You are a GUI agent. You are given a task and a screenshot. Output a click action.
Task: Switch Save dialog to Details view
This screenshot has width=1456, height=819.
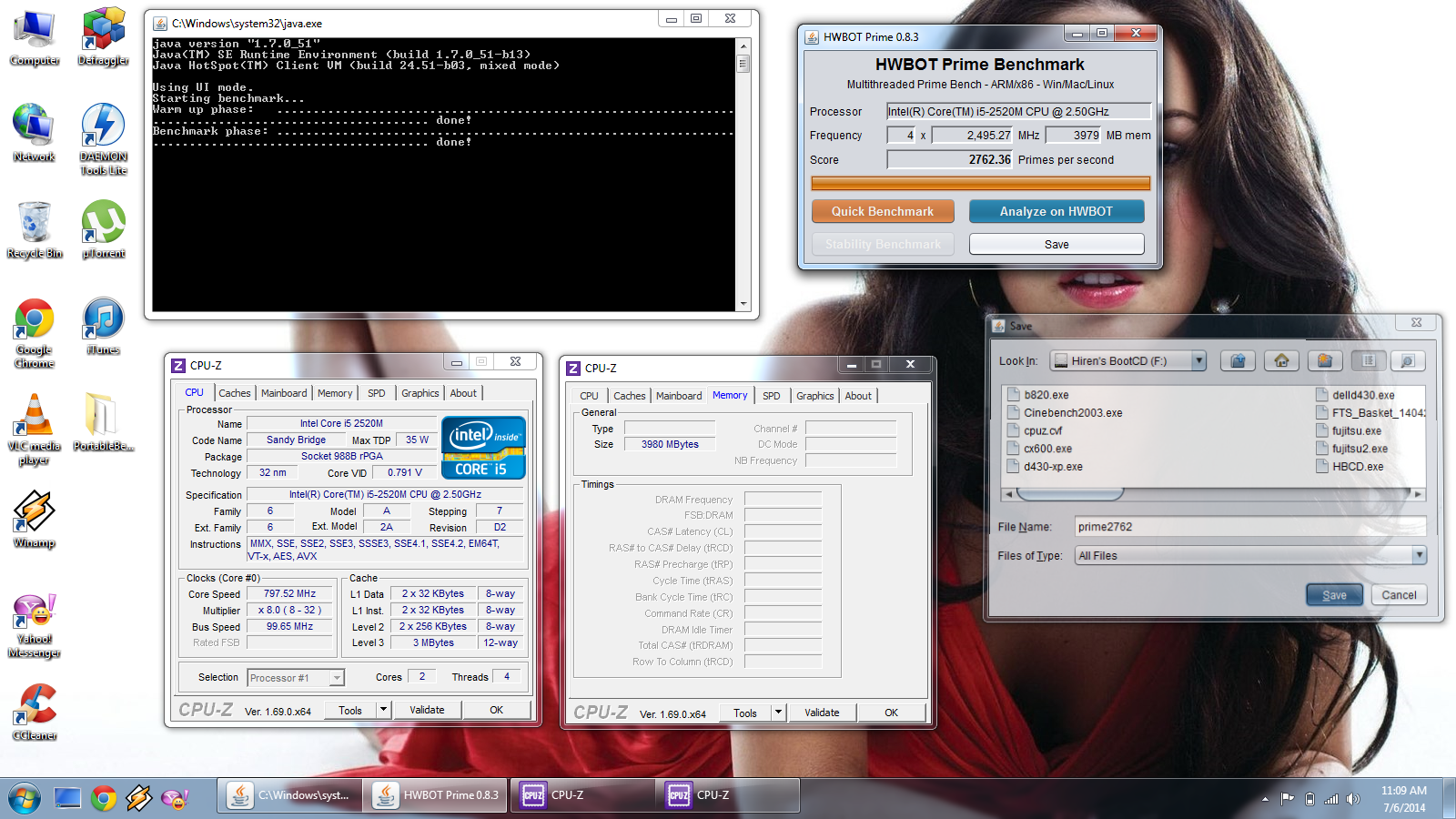tap(1407, 361)
